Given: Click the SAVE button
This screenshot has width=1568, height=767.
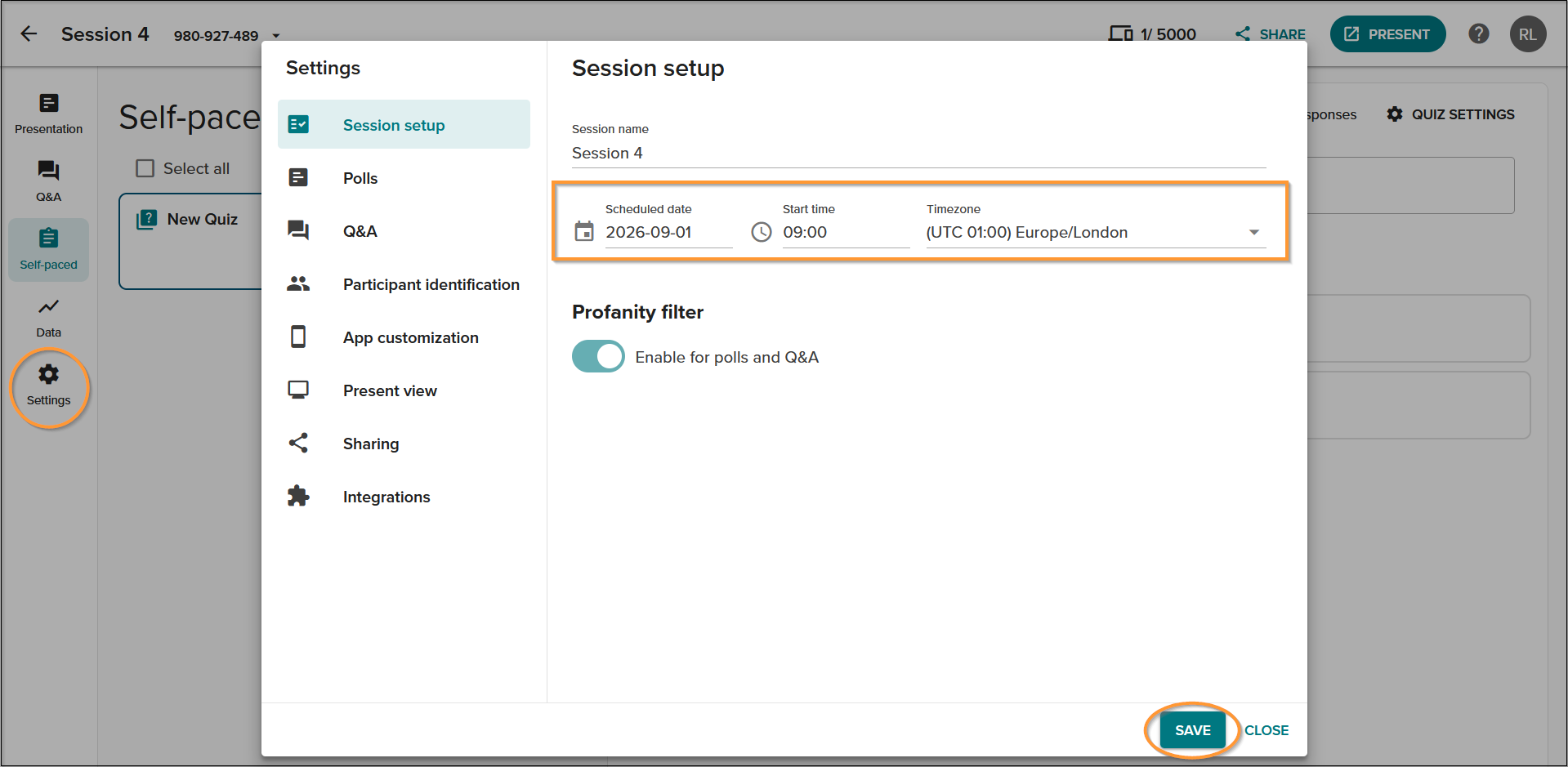Looking at the screenshot, I should point(1192,730).
